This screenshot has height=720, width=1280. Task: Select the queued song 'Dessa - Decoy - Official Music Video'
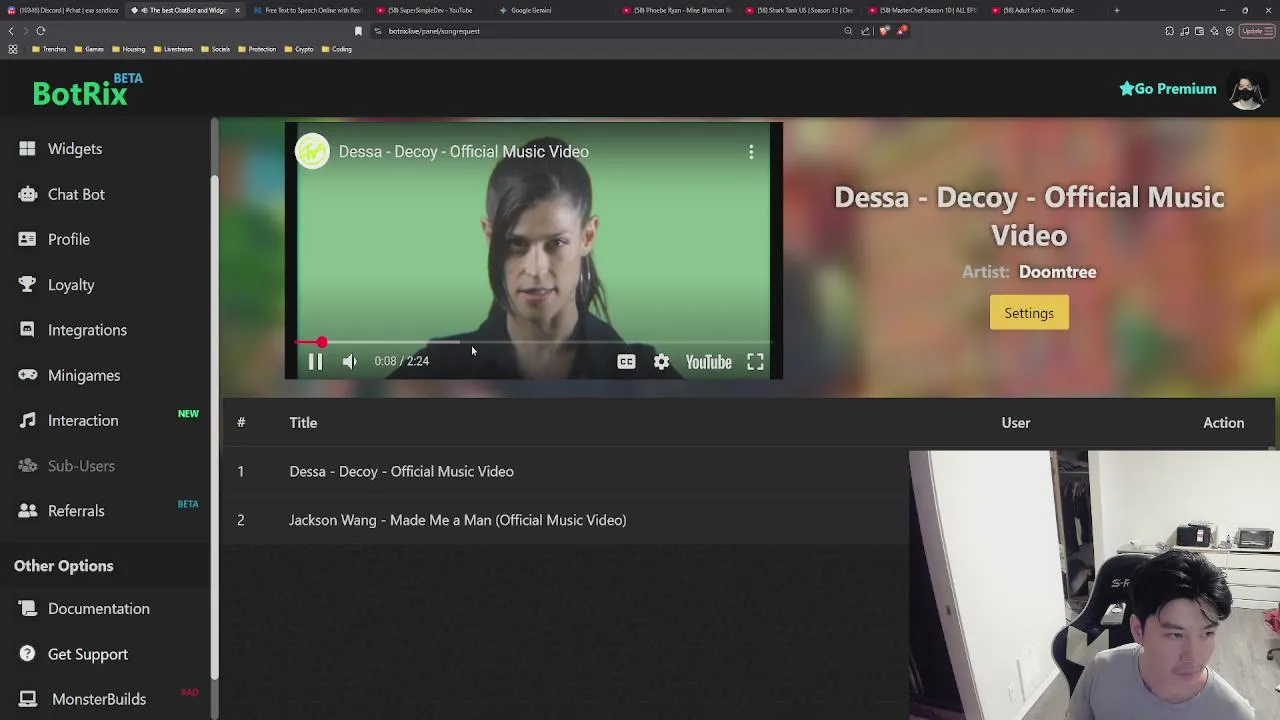coord(401,472)
